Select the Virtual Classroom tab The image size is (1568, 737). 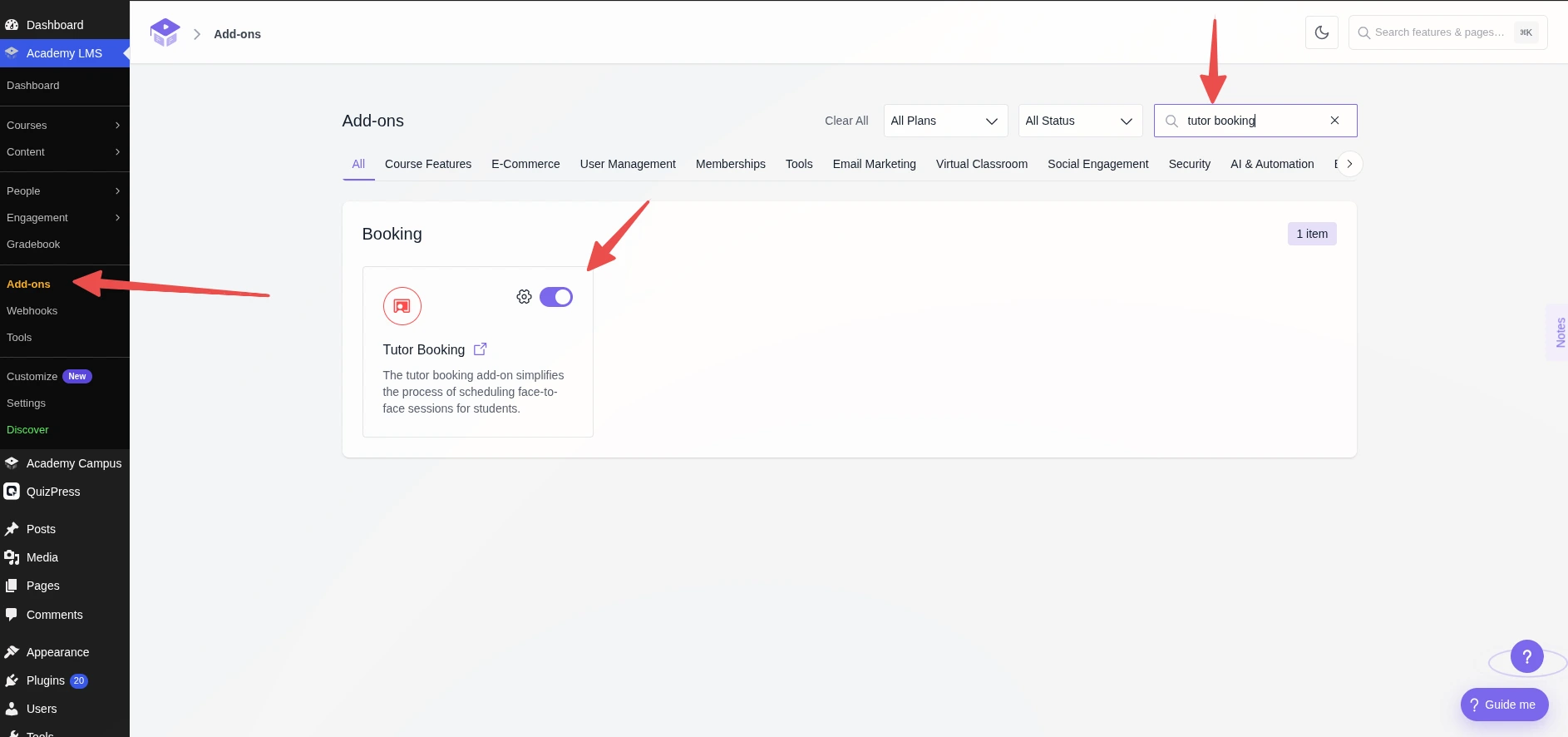(982, 164)
